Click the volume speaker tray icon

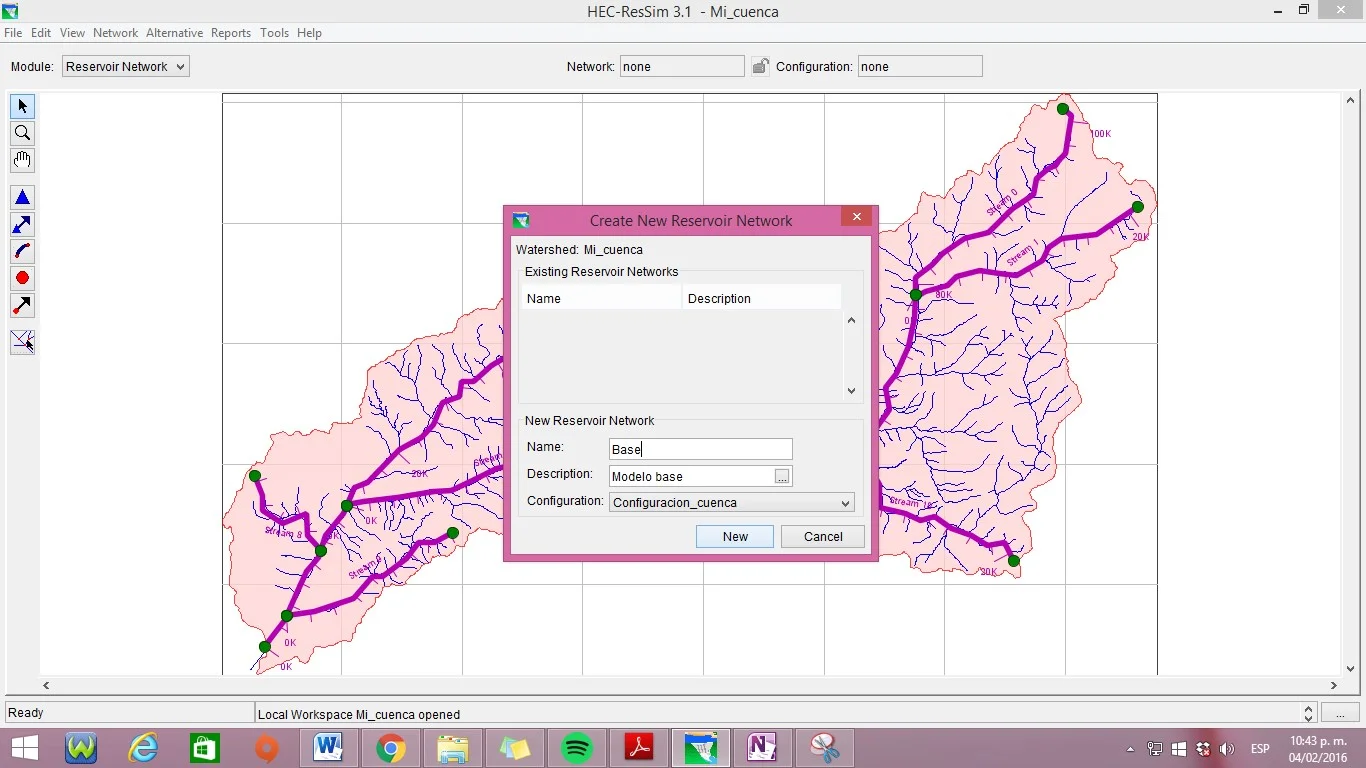click(x=1227, y=749)
